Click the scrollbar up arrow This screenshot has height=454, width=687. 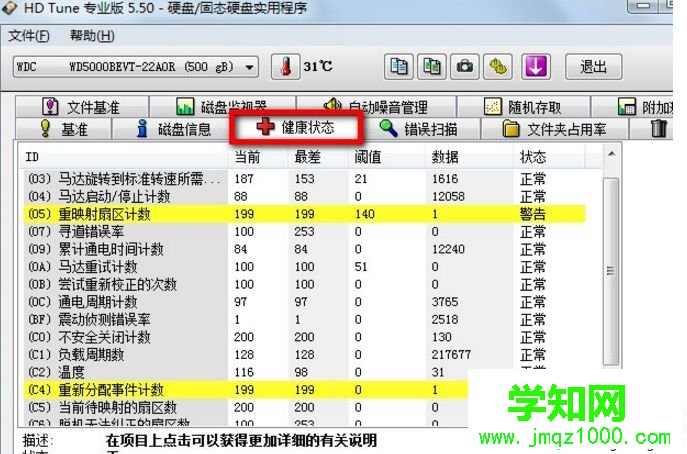click(x=611, y=154)
